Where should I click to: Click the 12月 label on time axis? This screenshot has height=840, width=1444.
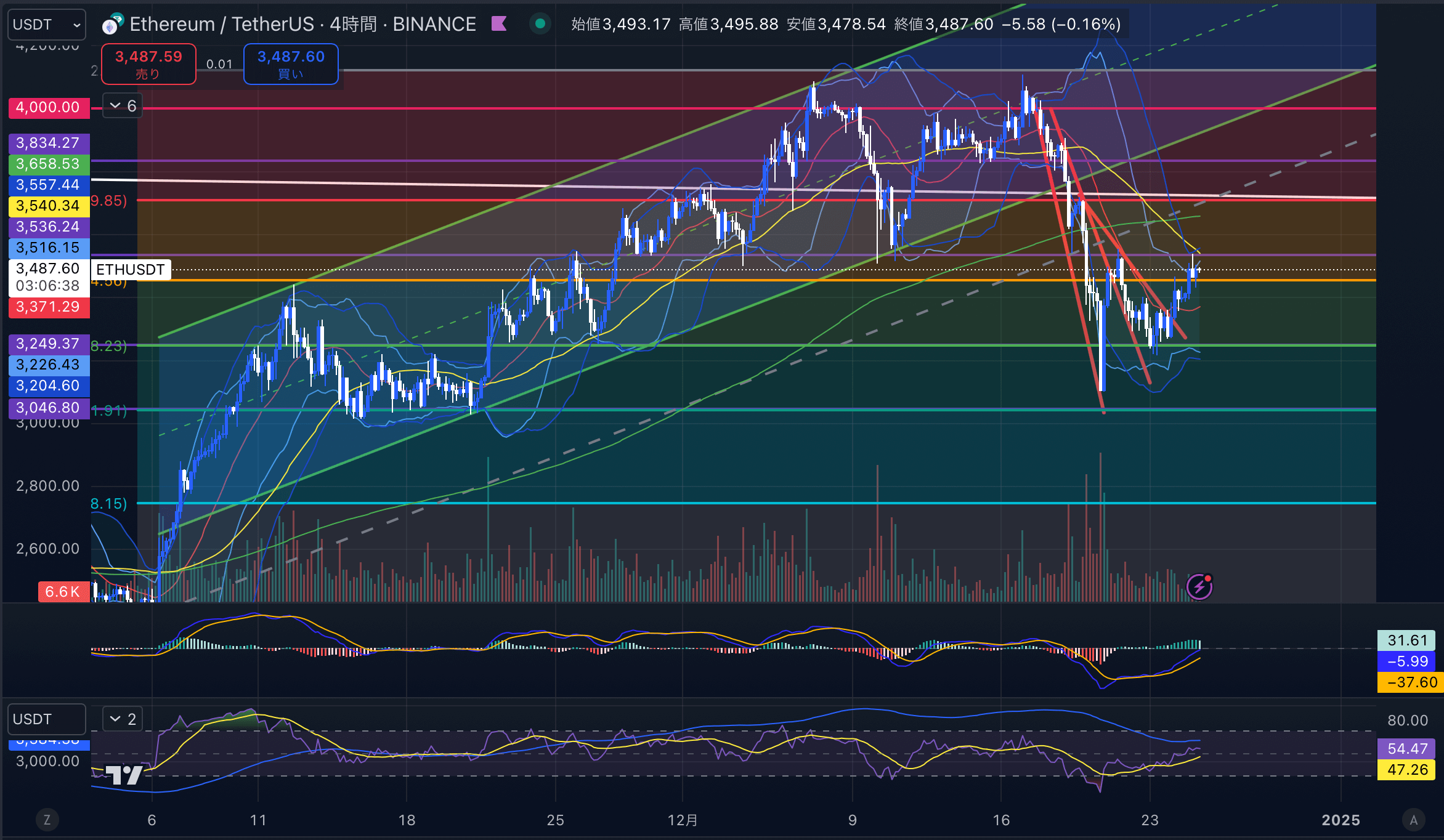click(683, 820)
